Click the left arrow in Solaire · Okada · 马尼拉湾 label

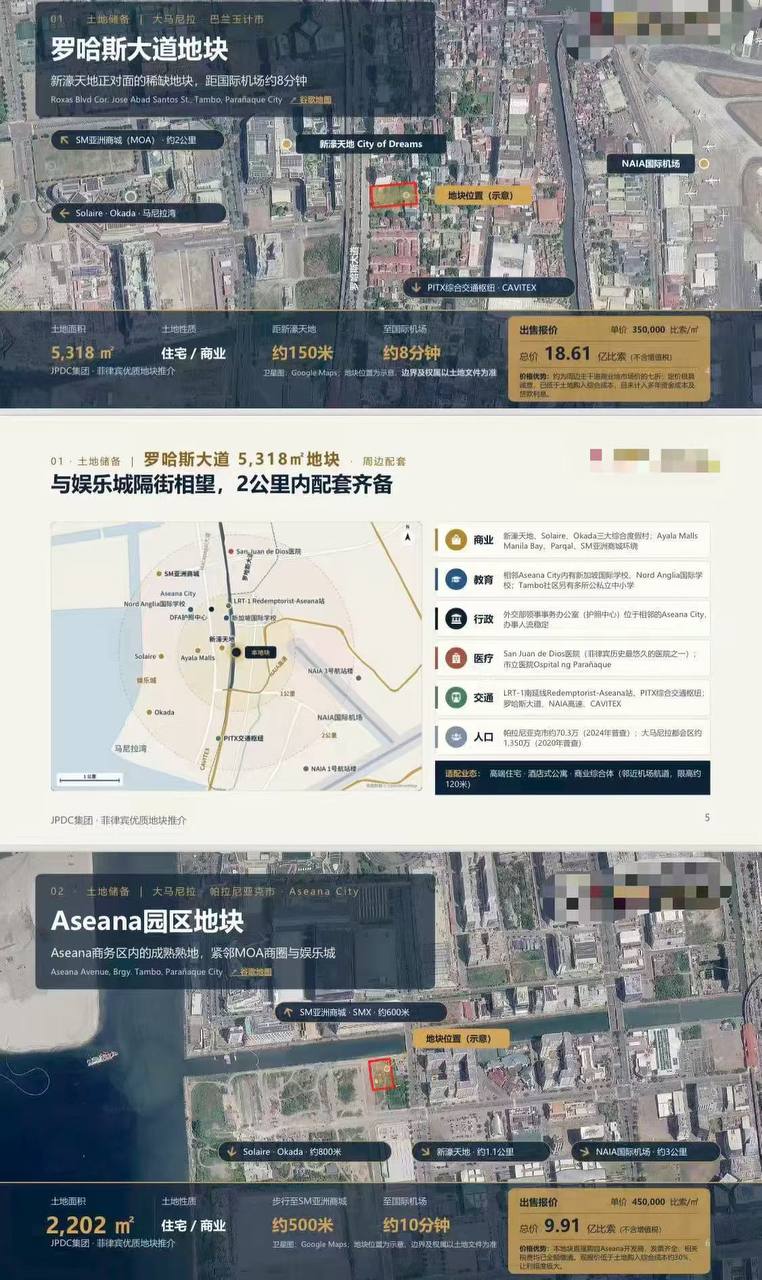tap(65, 213)
